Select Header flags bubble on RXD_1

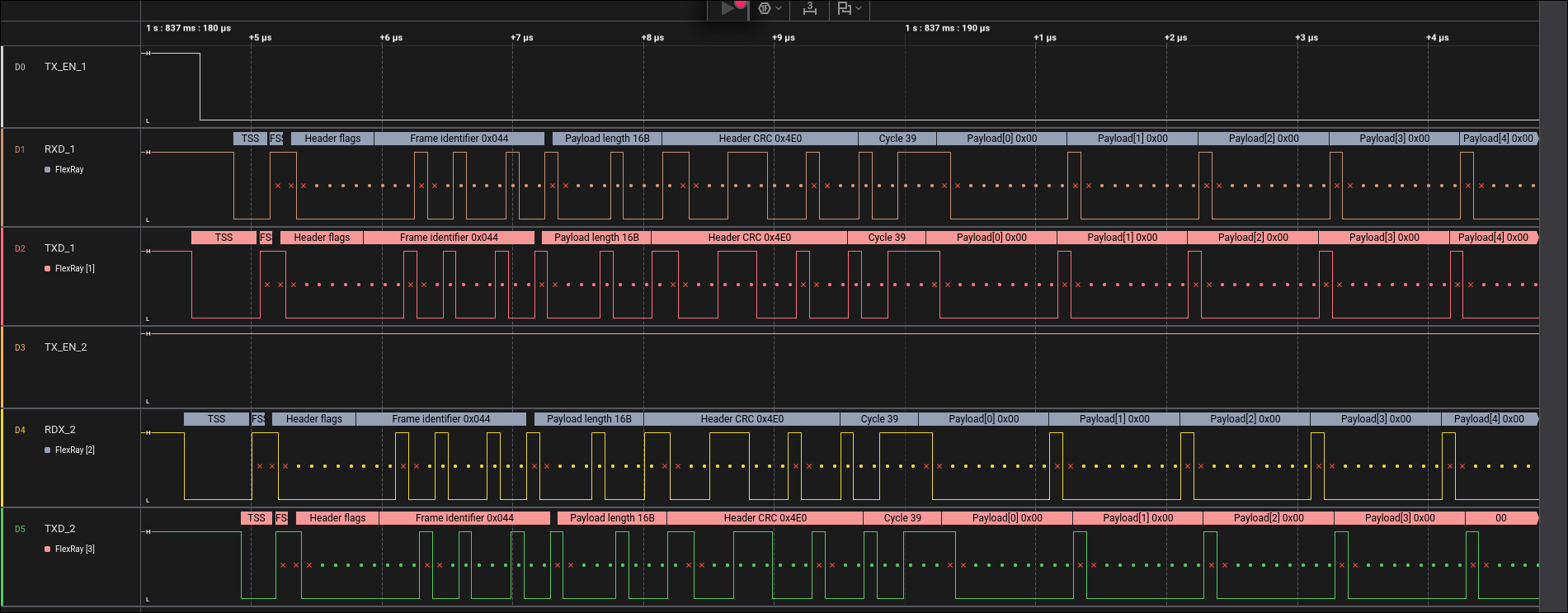pos(332,139)
